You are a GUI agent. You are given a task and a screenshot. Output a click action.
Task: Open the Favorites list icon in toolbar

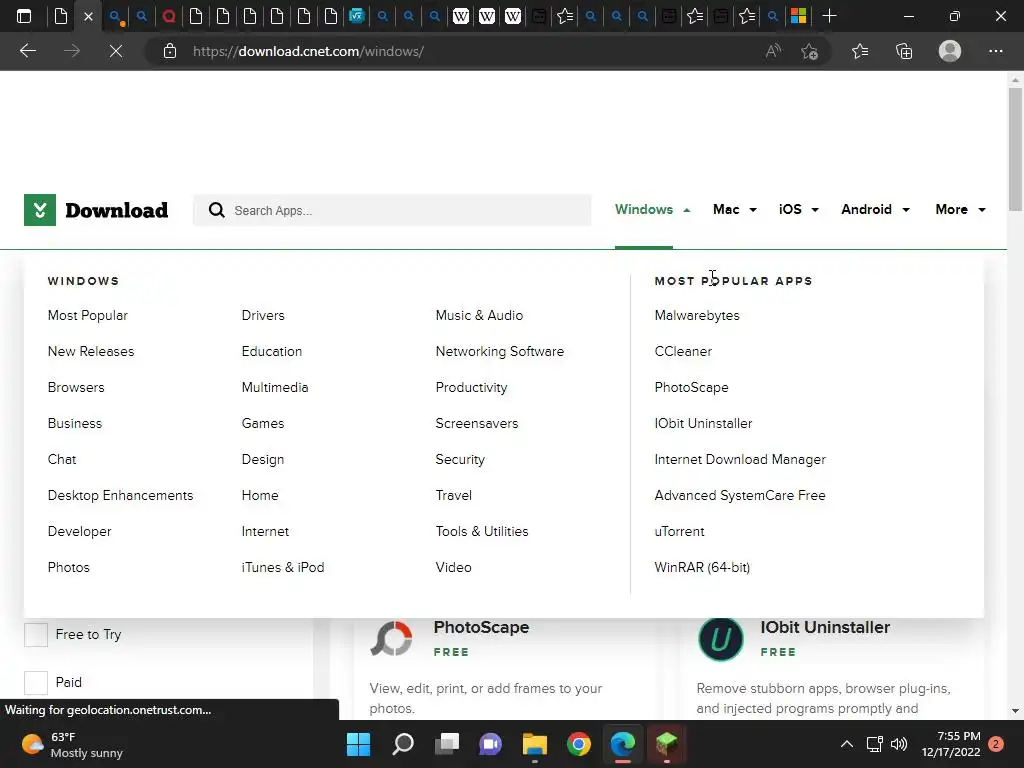point(860,51)
